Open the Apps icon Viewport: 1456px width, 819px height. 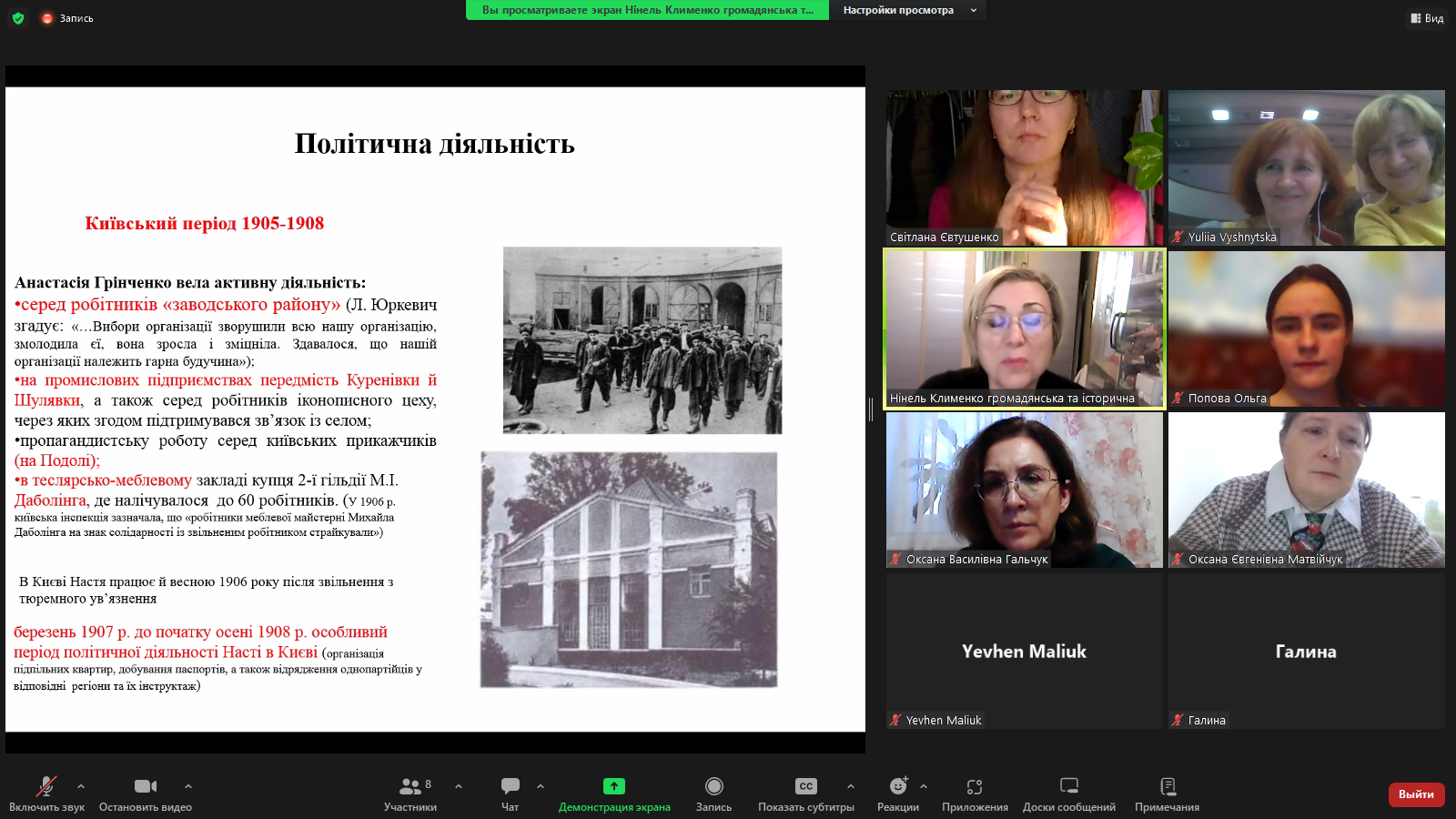point(975,786)
